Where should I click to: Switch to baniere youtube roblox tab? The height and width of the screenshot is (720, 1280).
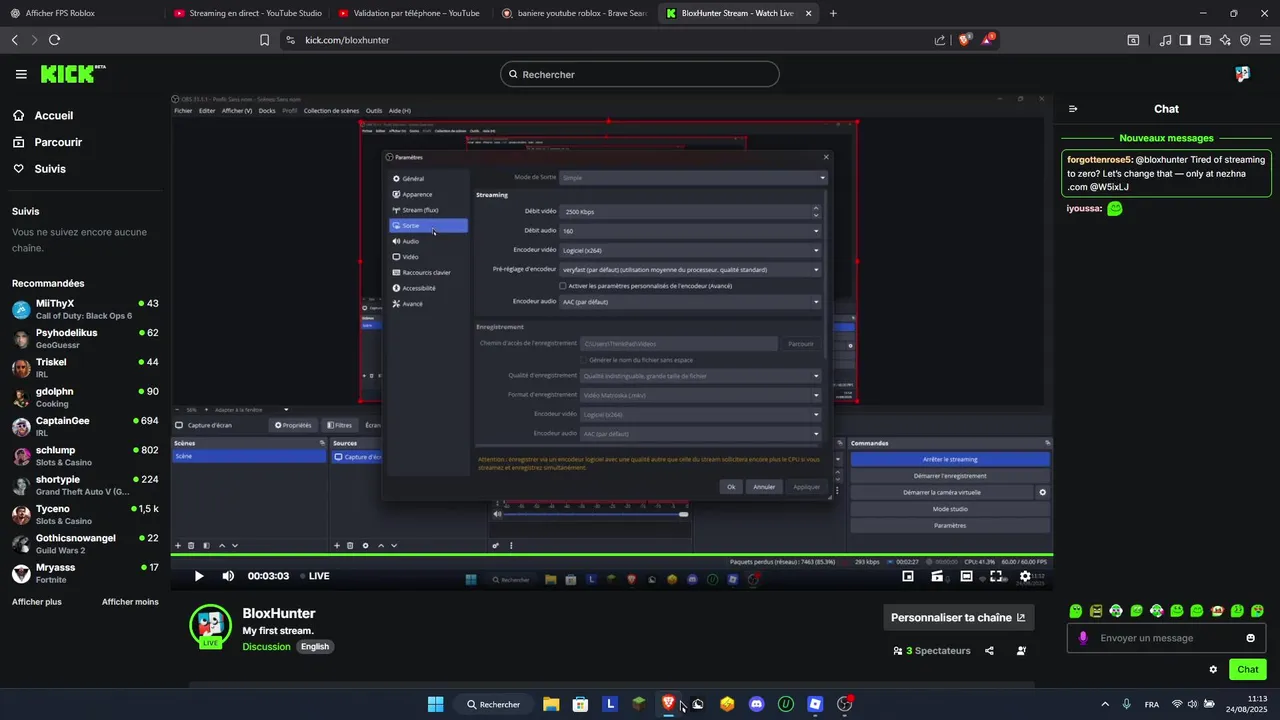pyautogui.click(x=574, y=13)
